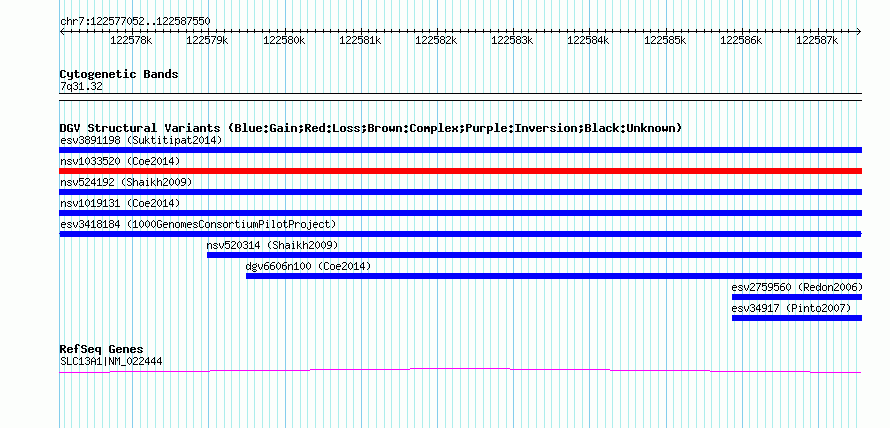Click the 122585k ruler tick label
890x428 pixels.
pyautogui.click(x=665, y=40)
